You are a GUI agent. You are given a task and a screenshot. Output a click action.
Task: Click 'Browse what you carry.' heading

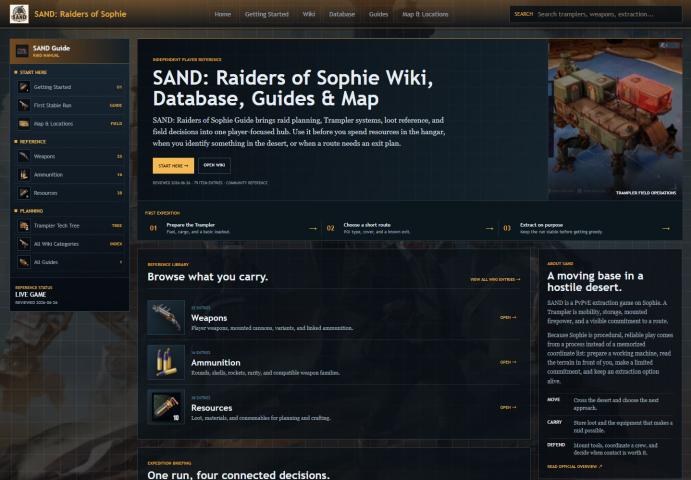coord(208,277)
